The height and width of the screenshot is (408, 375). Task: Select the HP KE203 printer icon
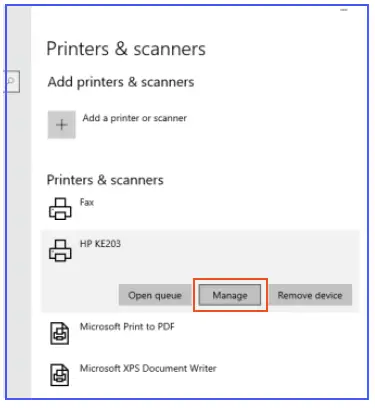coord(60,250)
